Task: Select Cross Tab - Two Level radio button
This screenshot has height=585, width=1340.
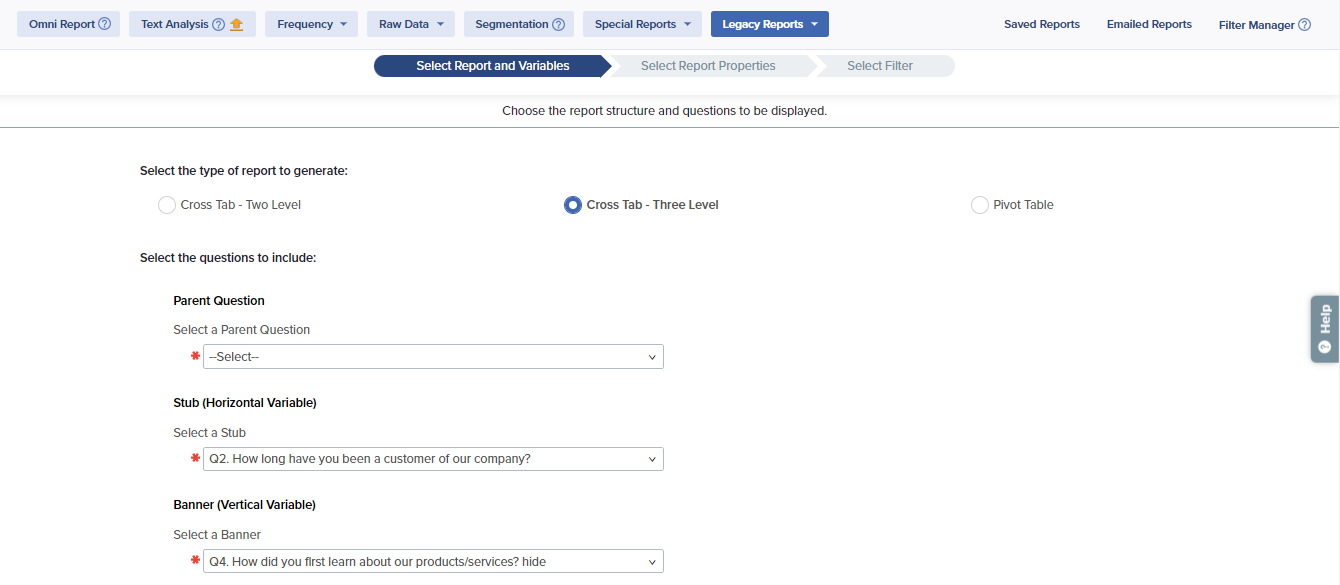Action: pos(167,205)
